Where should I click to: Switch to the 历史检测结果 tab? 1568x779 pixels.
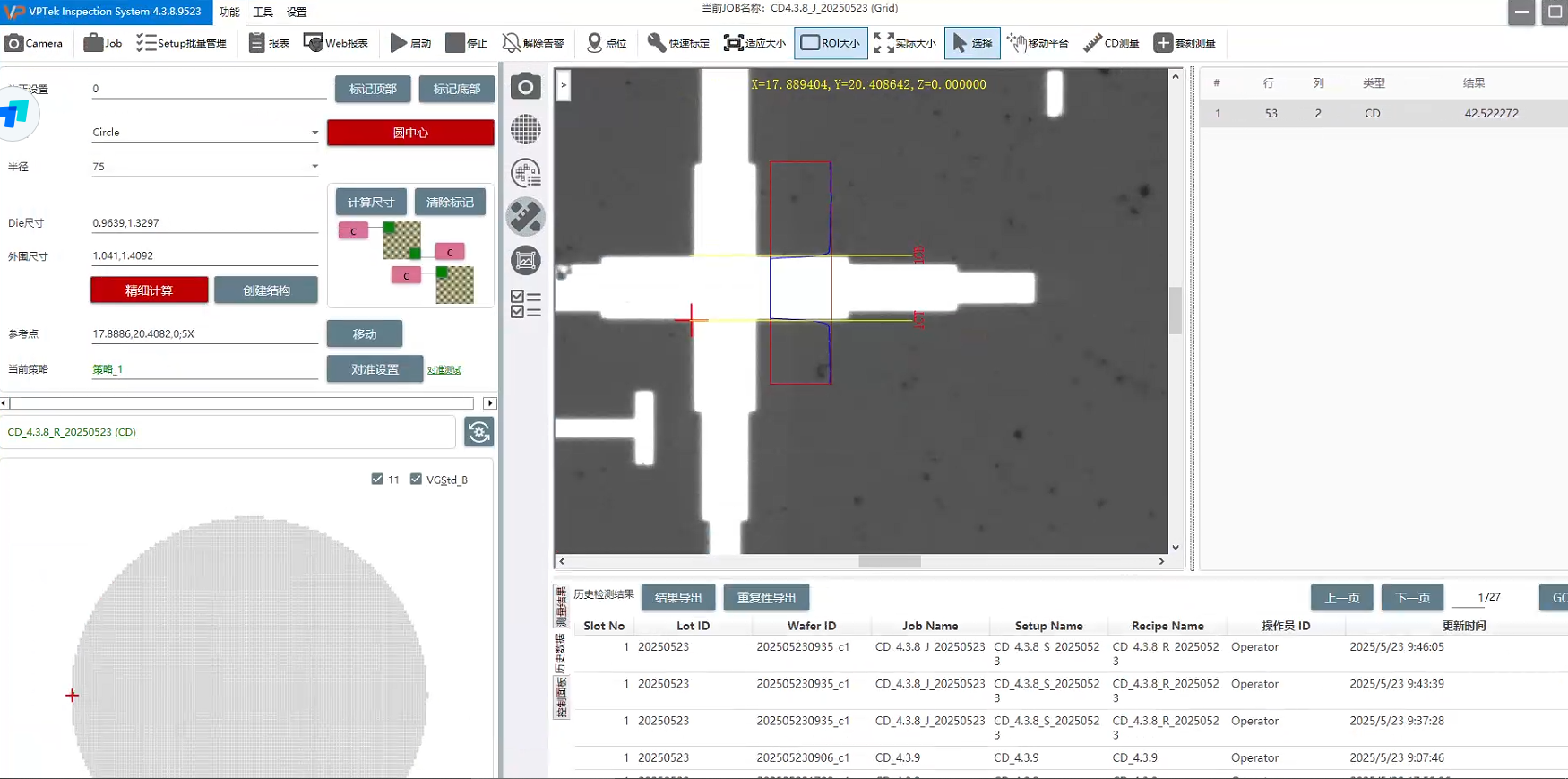click(x=604, y=594)
